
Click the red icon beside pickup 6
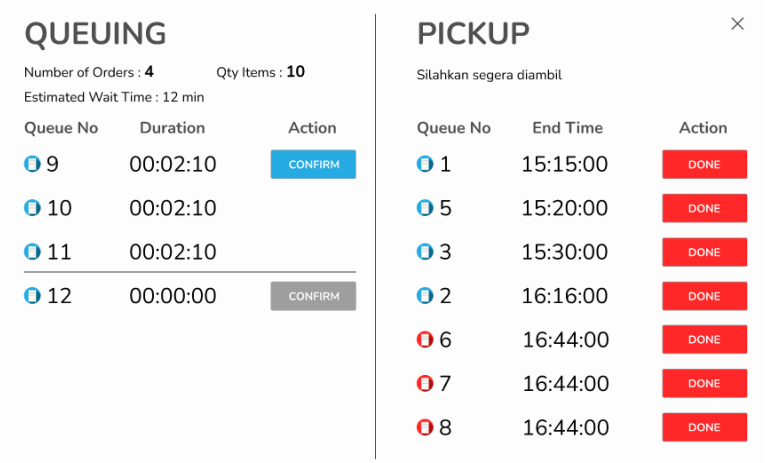tap(425, 340)
